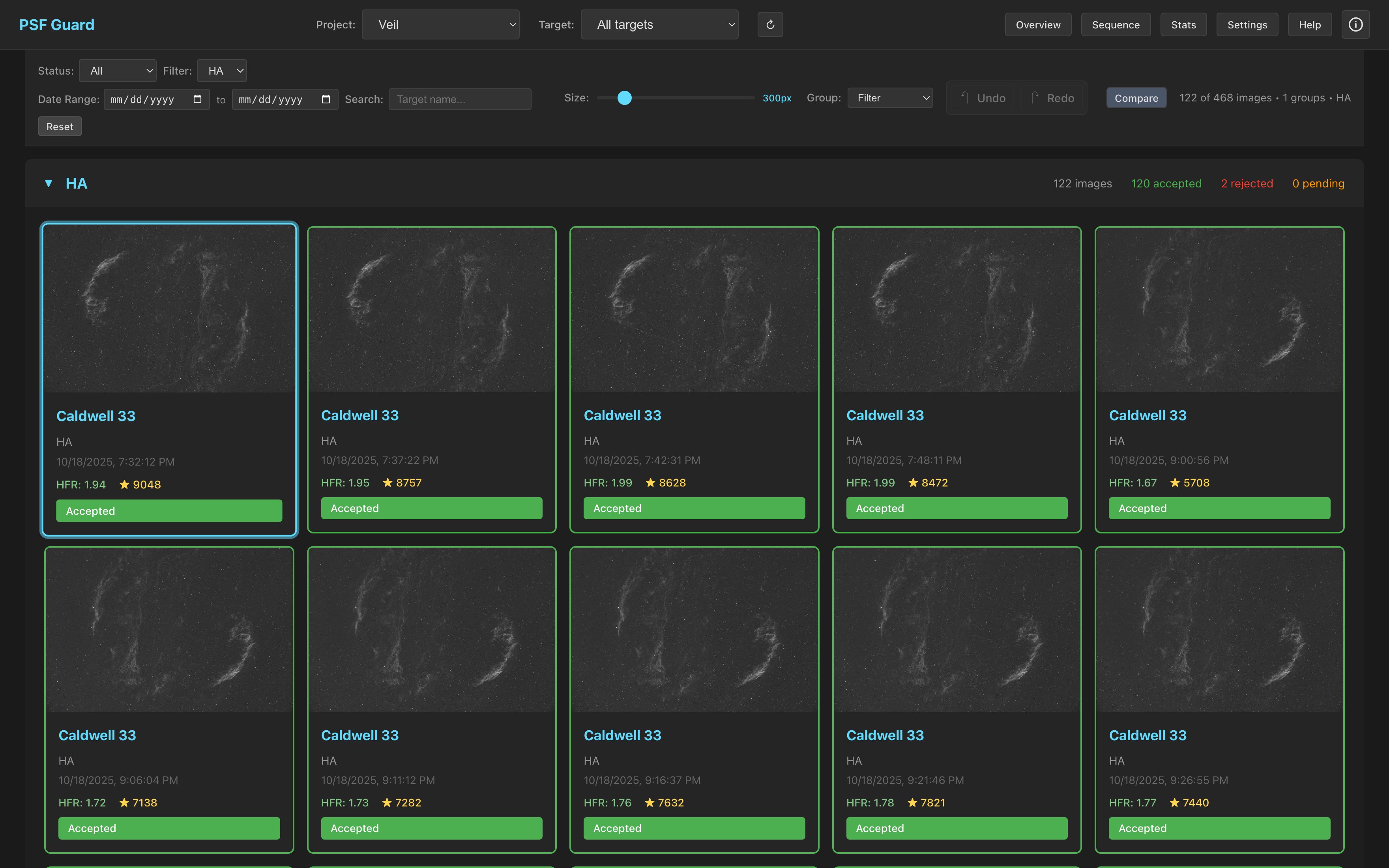Click the end date input field
The width and height of the screenshot is (1389, 868).
[x=285, y=99]
